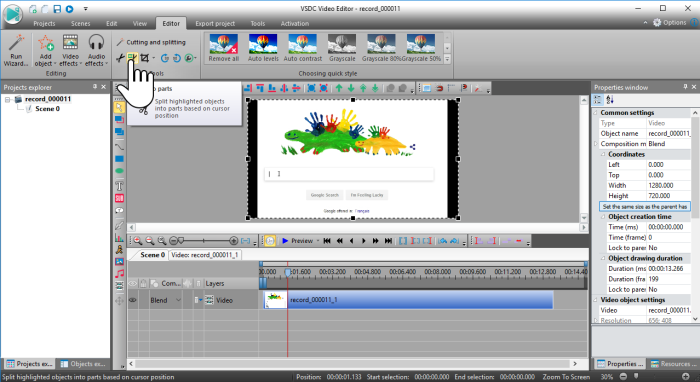Toggle the eye icon in the timeline header

click(x=133, y=283)
